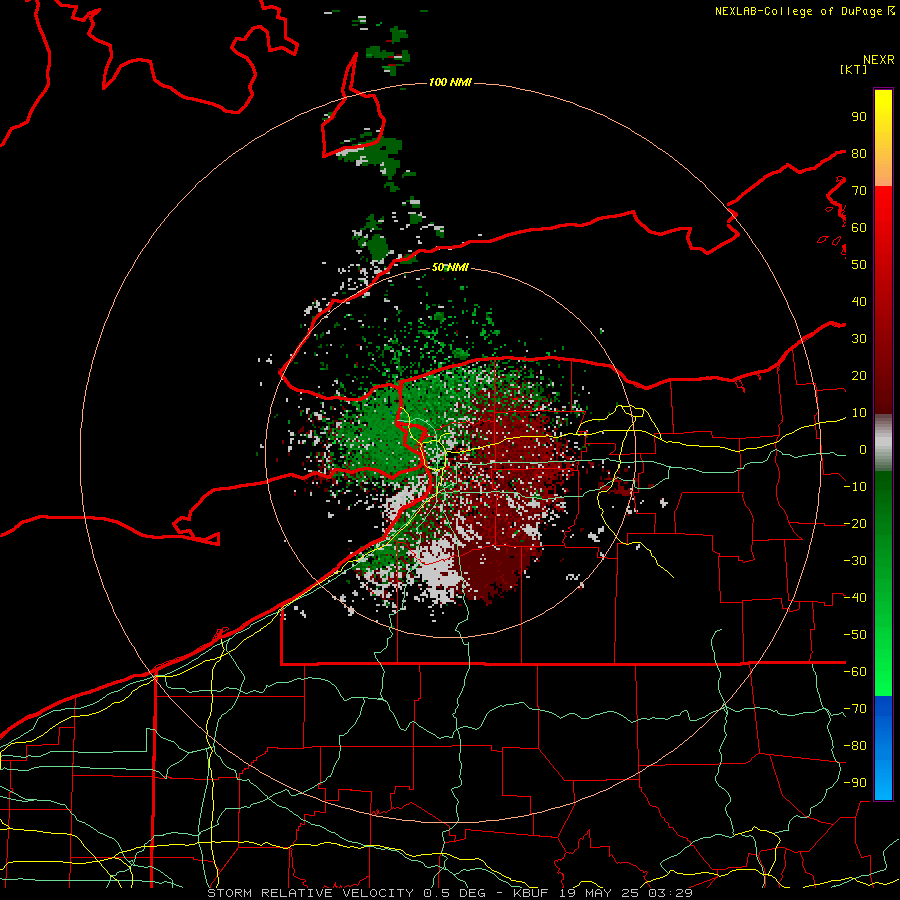This screenshot has width=900, height=900.
Task: Click the -20 value on the velocity scale
Action: [855, 524]
